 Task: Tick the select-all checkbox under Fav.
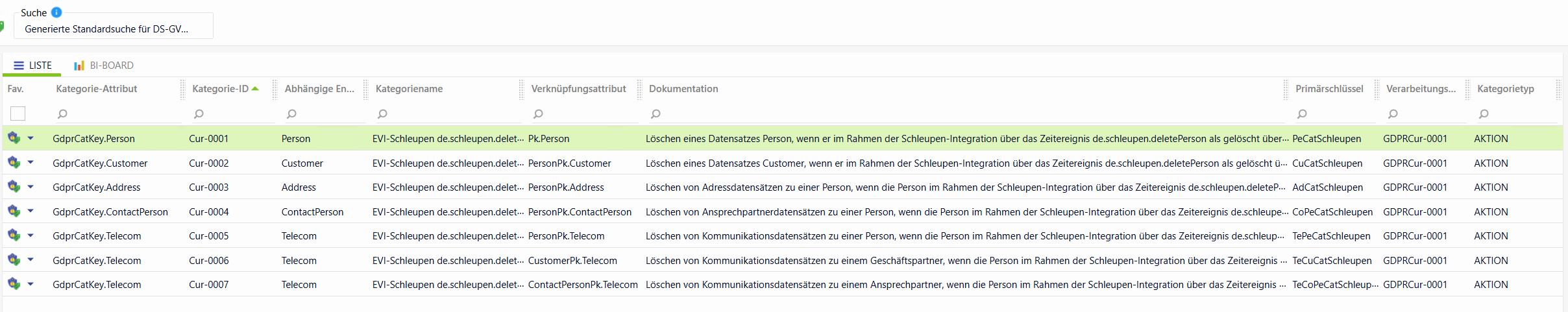[18, 114]
